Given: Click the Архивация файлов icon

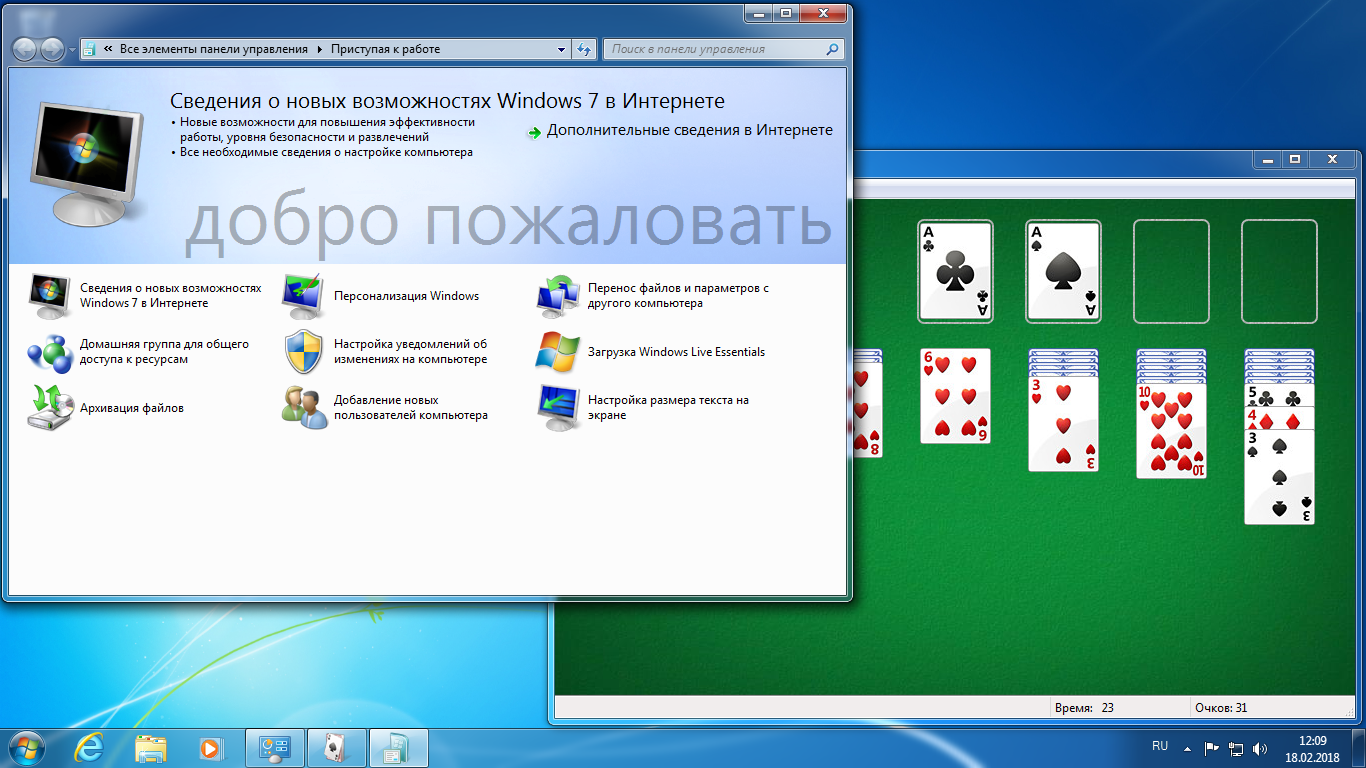Looking at the screenshot, I should click(50, 407).
